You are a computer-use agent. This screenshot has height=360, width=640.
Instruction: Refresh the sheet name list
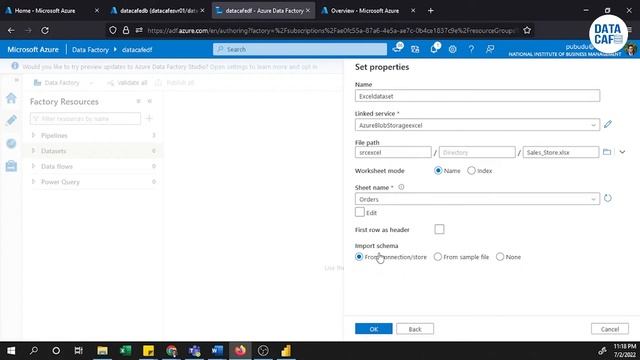(x=608, y=198)
